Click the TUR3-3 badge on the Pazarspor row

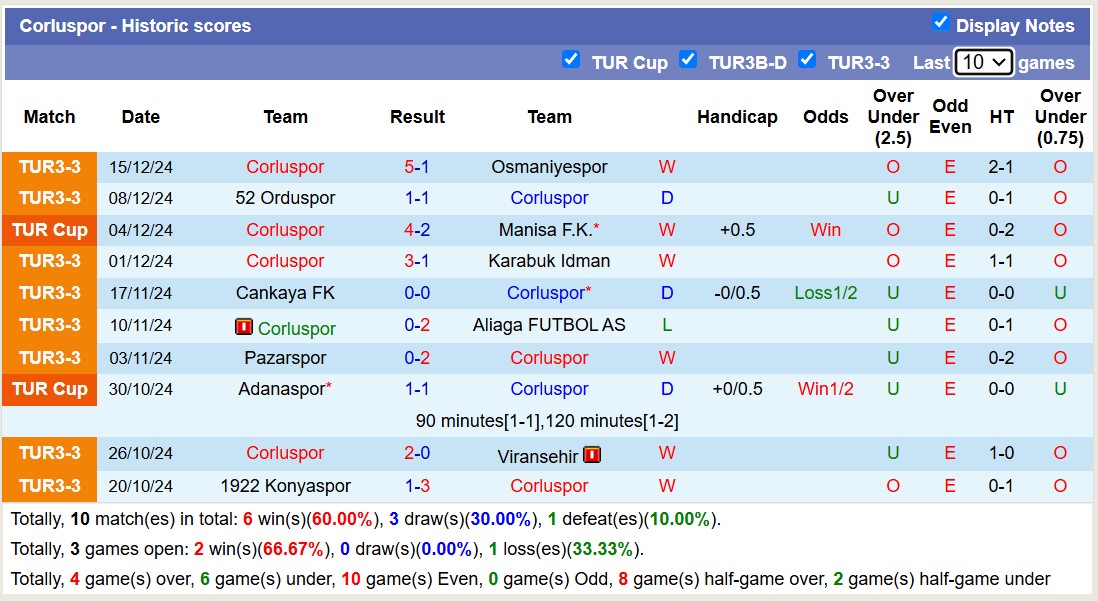coord(49,358)
